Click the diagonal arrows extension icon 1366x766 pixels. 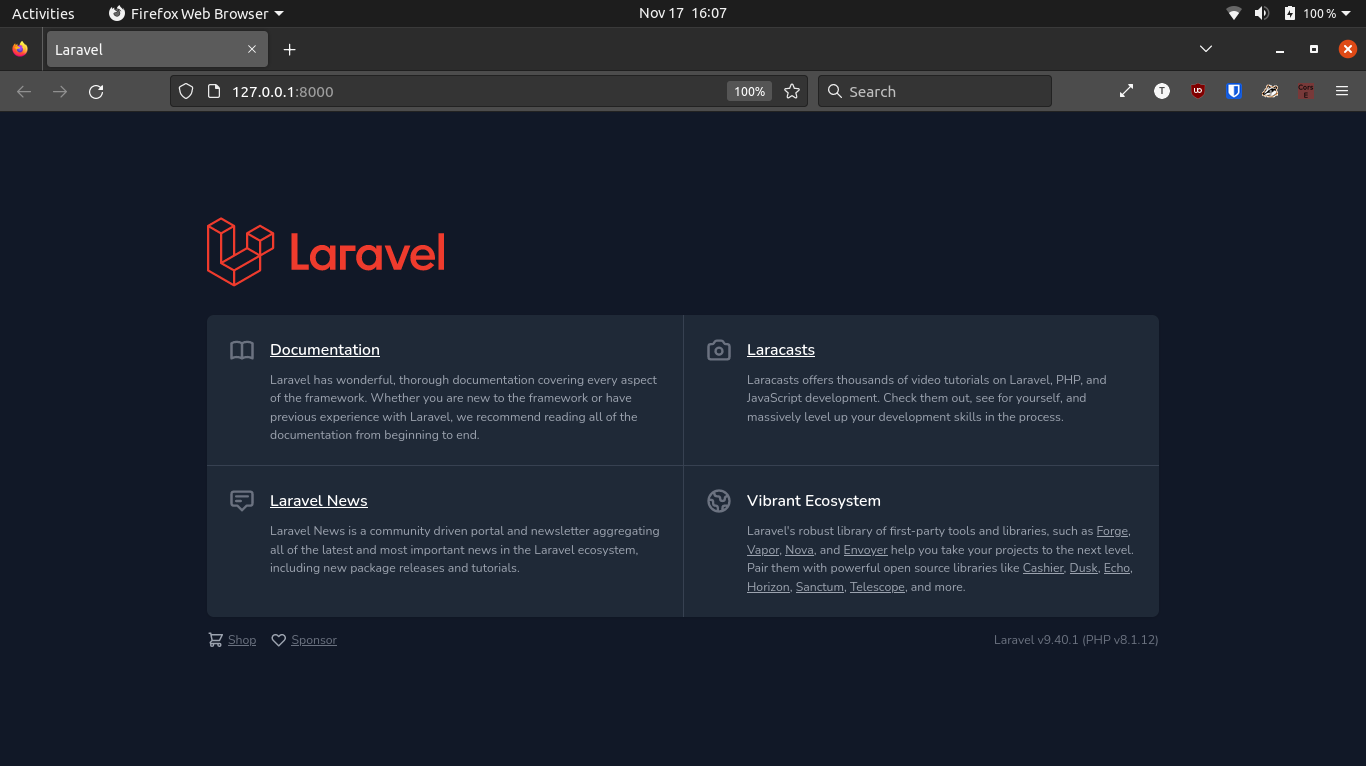click(x=1126, y=91)
